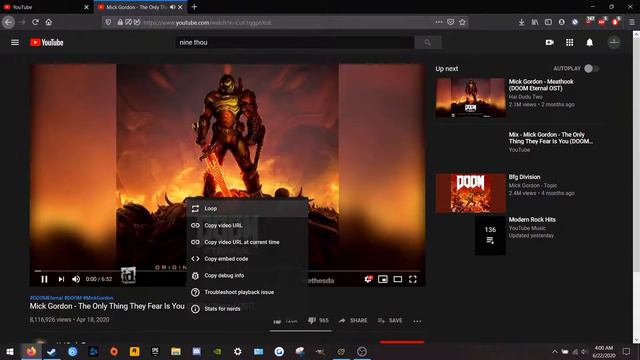This screenshot has height=360, width=640.
Task: Choose Copy video URL
Action: click(x=247, y=225)
